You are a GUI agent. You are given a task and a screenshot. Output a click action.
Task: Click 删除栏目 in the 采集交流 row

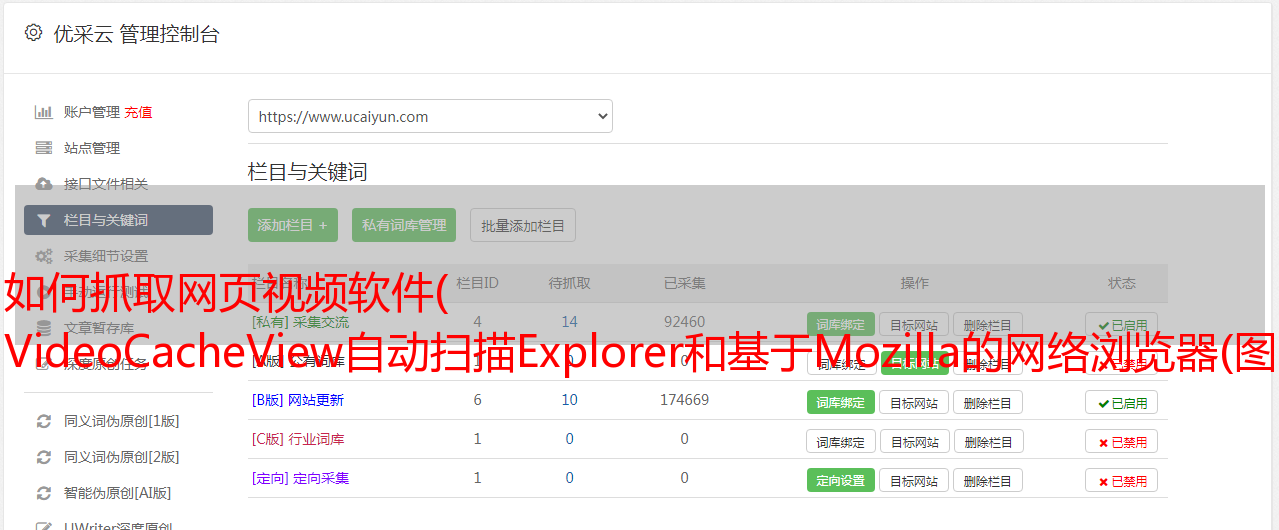(x=988, y=324)
